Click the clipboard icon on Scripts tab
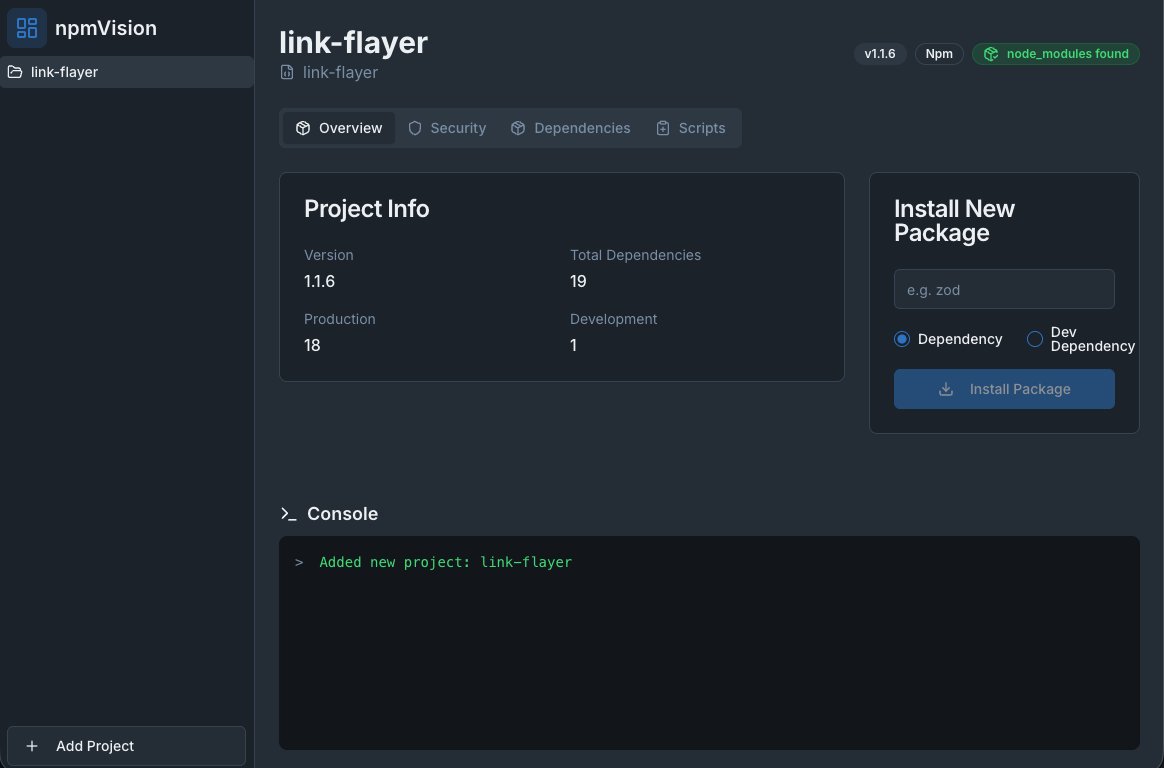1164x768 pixels. pos(663,128)
